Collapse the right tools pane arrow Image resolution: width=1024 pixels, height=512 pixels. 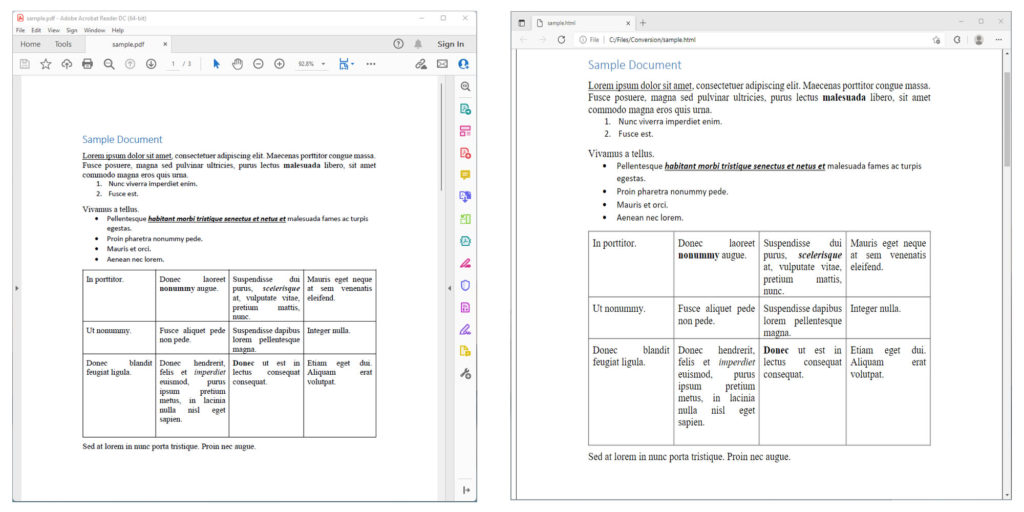point(449,289)
